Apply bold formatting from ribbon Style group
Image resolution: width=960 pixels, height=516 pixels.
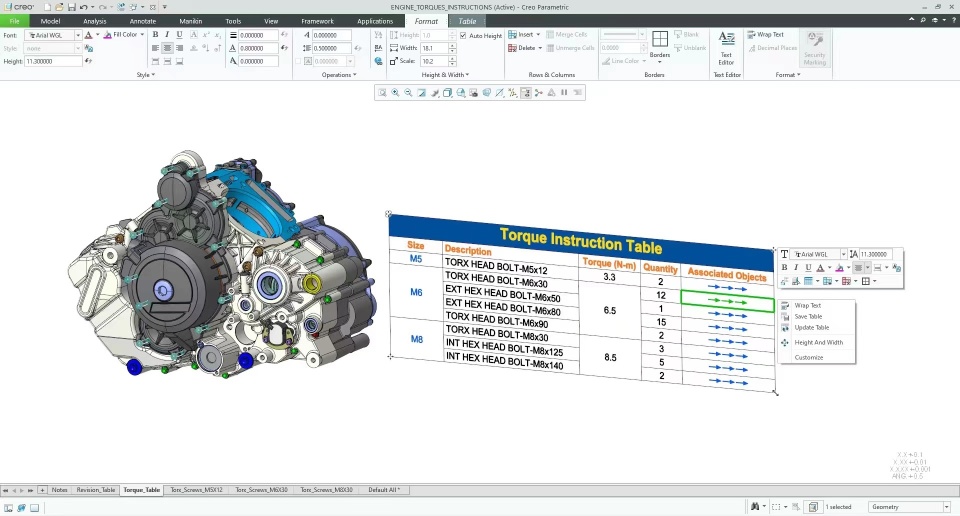click(x=155, y=35)
